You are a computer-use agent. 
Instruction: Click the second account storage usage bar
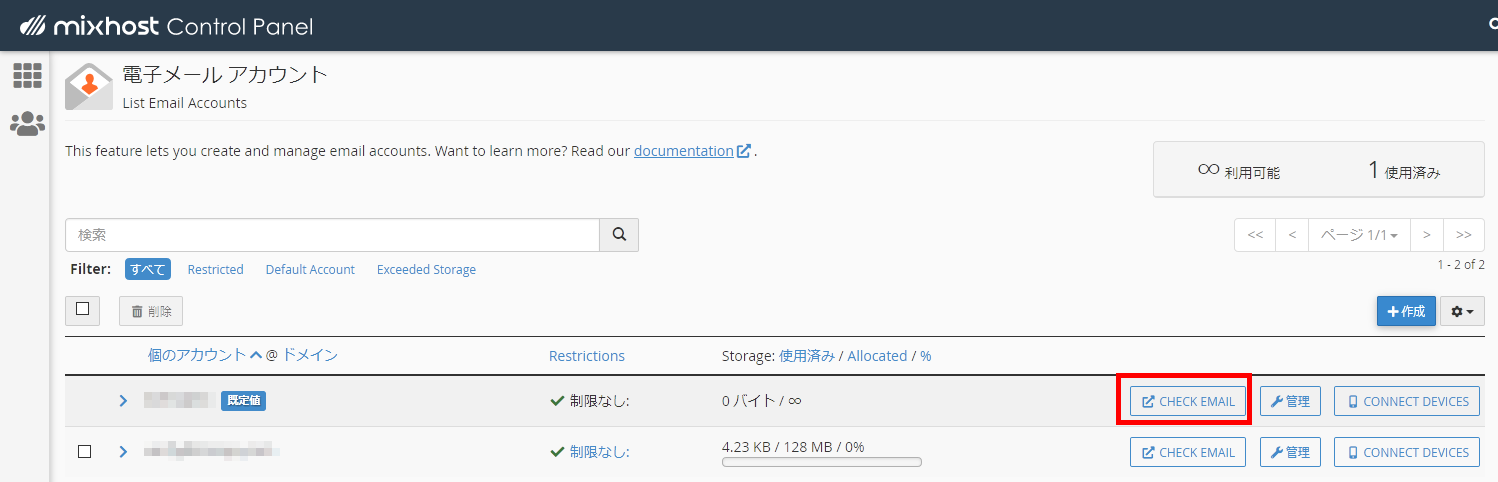tap(821, 462)
